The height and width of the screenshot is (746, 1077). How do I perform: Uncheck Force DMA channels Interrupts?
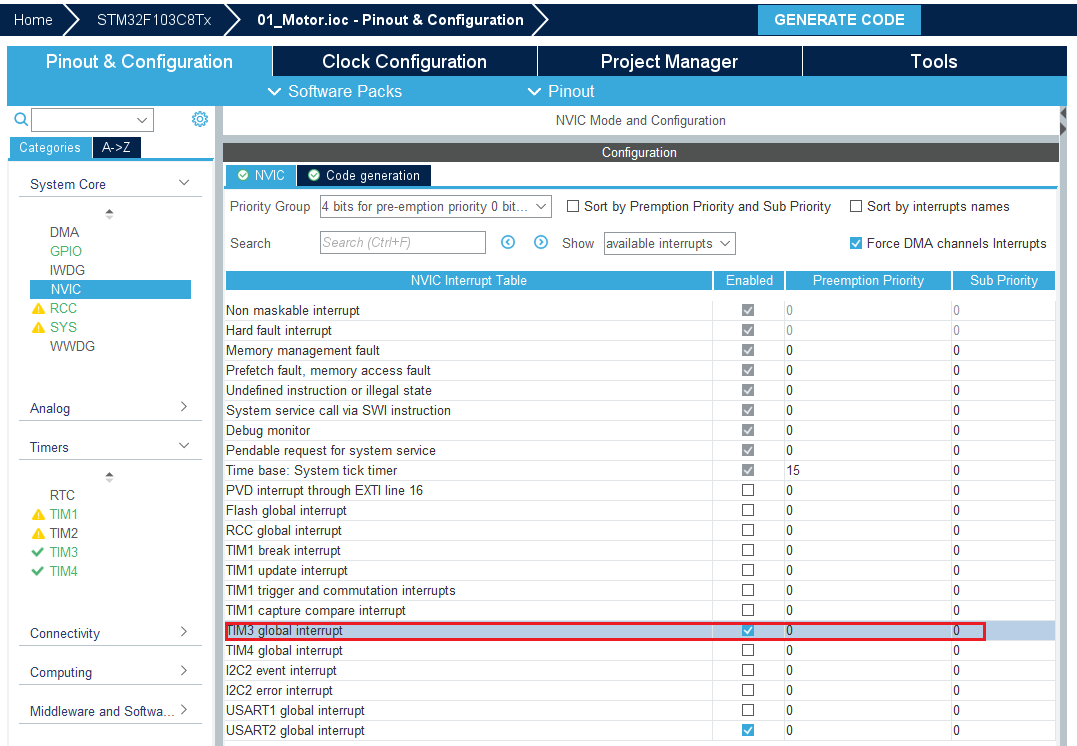tap(856, 243)
